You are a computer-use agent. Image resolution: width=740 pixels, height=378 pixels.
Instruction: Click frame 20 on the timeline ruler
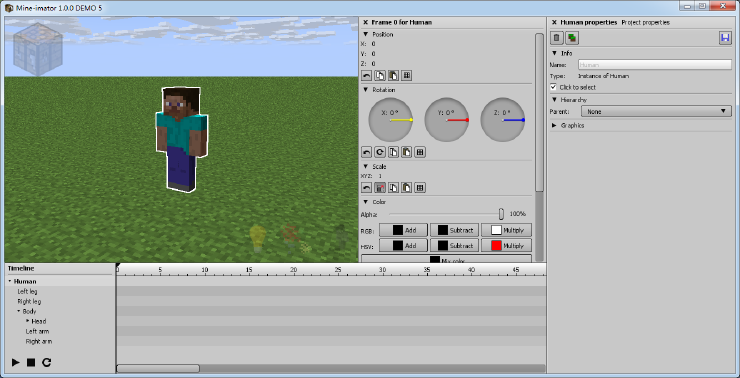[294, 270]
